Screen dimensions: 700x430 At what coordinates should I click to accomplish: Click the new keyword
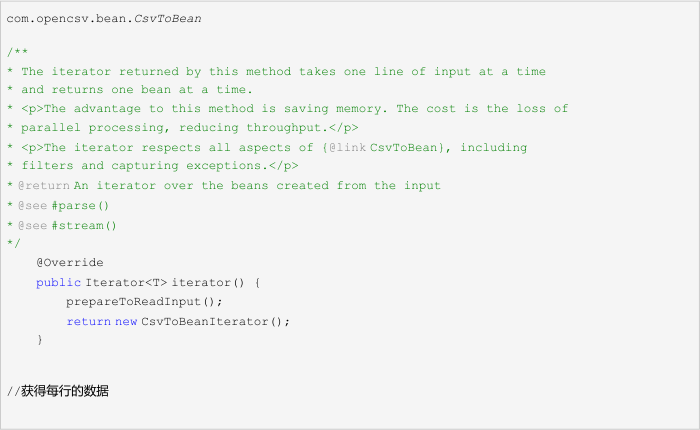point(125,321)
